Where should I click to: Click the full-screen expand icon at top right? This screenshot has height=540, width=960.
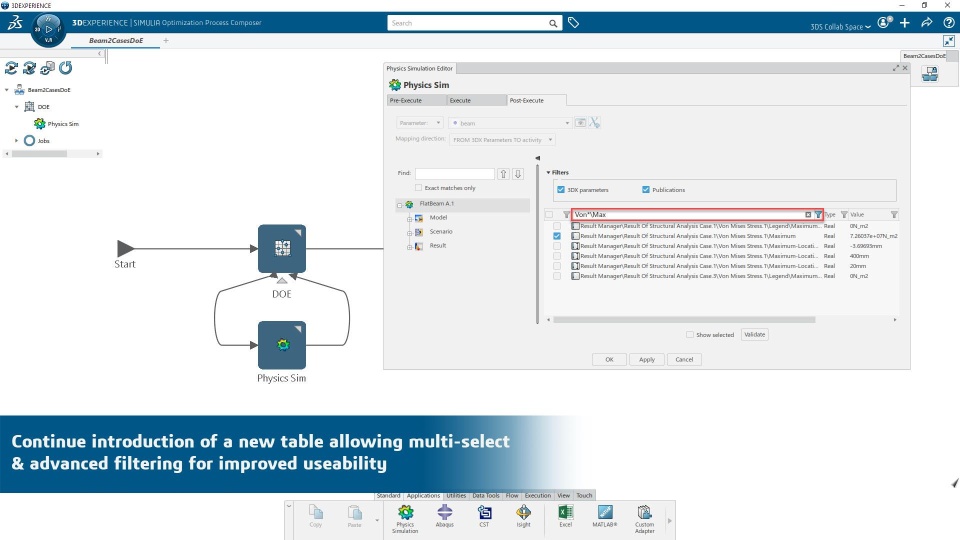click(949, 41)
